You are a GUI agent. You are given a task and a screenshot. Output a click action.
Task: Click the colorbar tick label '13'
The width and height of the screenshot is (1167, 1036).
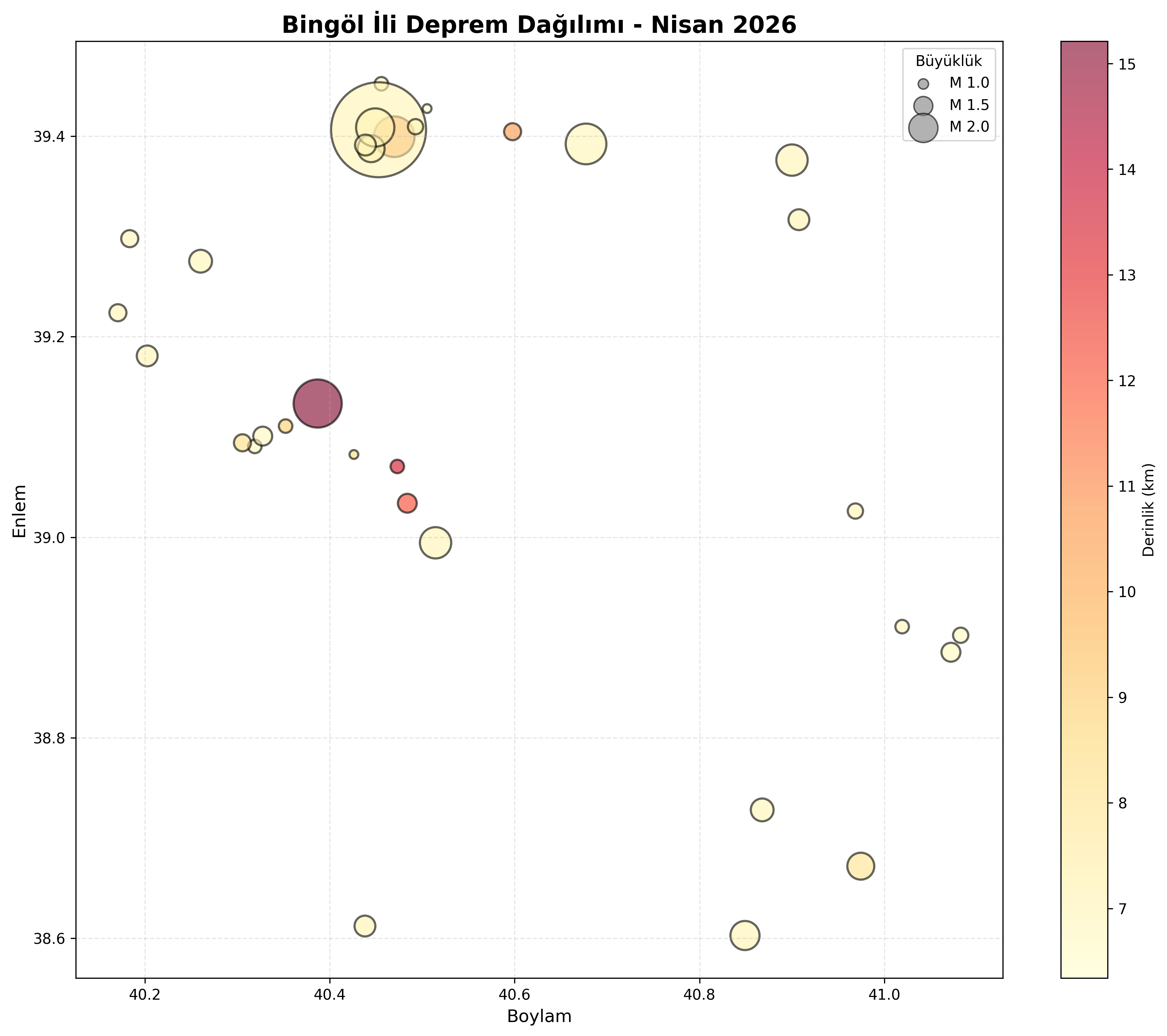tap(1127, 276)
